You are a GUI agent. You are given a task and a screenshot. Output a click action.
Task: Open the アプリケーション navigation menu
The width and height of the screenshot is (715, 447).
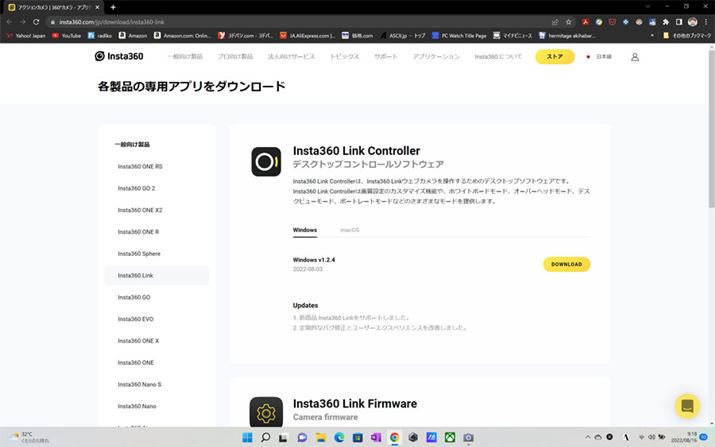pyautogui.click(x=436, y=57)
